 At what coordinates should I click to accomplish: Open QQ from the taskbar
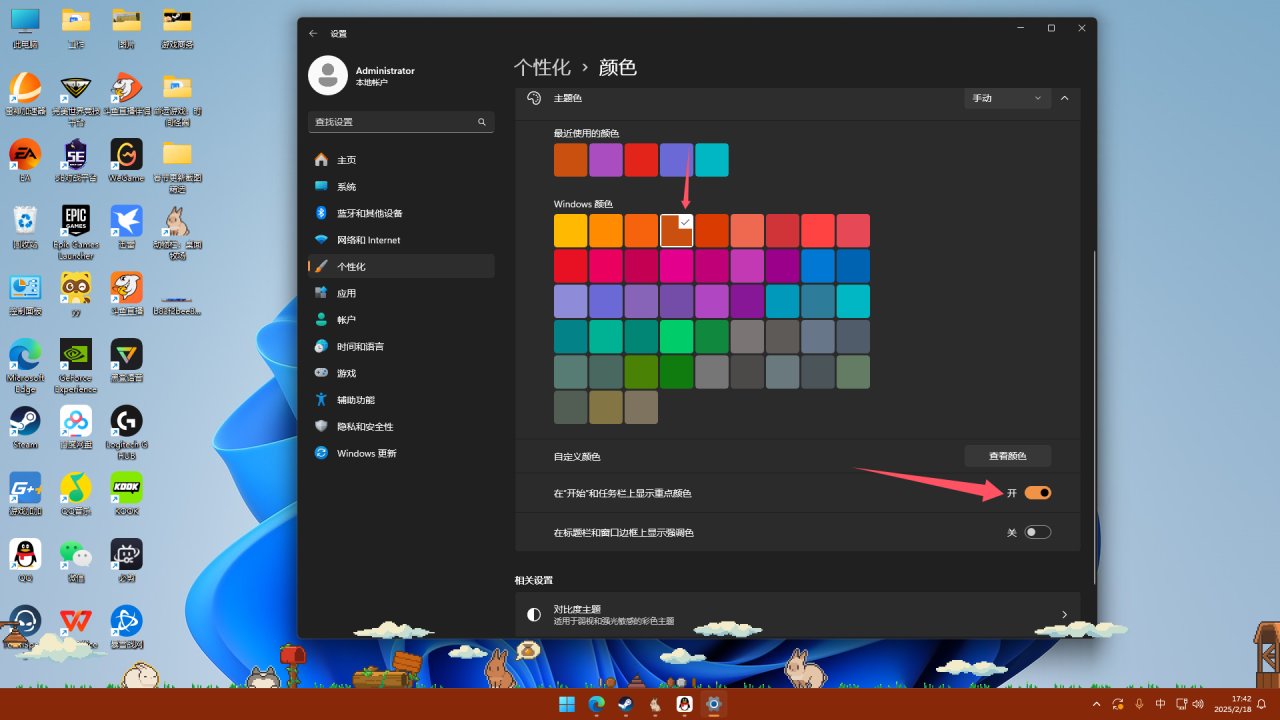684,704
